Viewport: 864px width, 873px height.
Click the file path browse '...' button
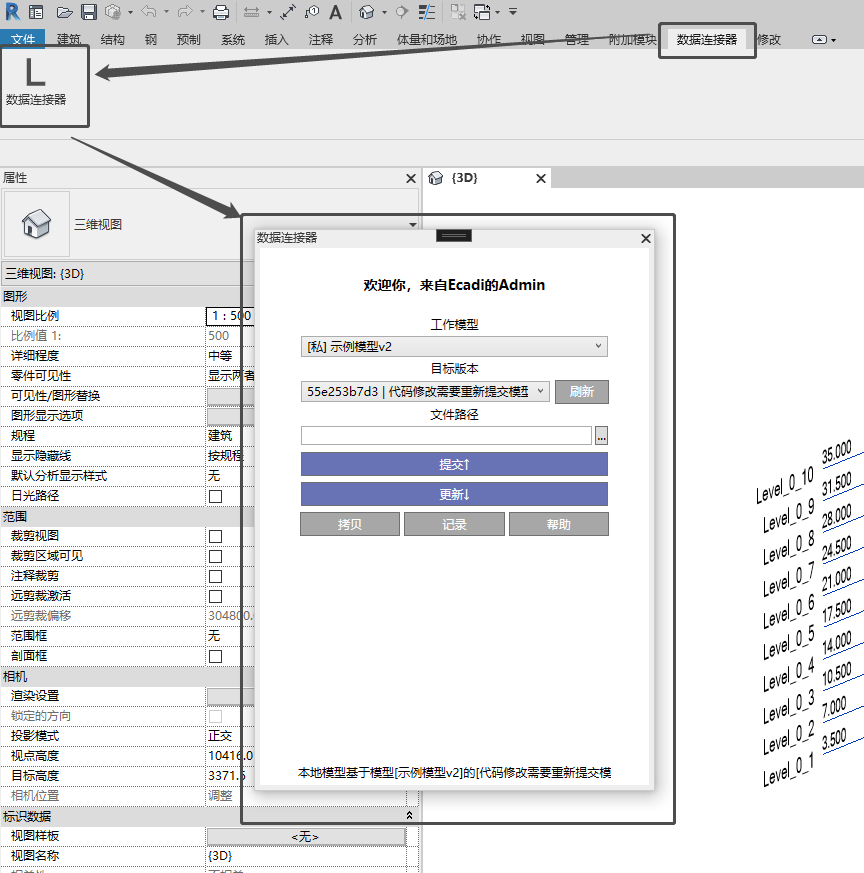(x=601, y=436)
